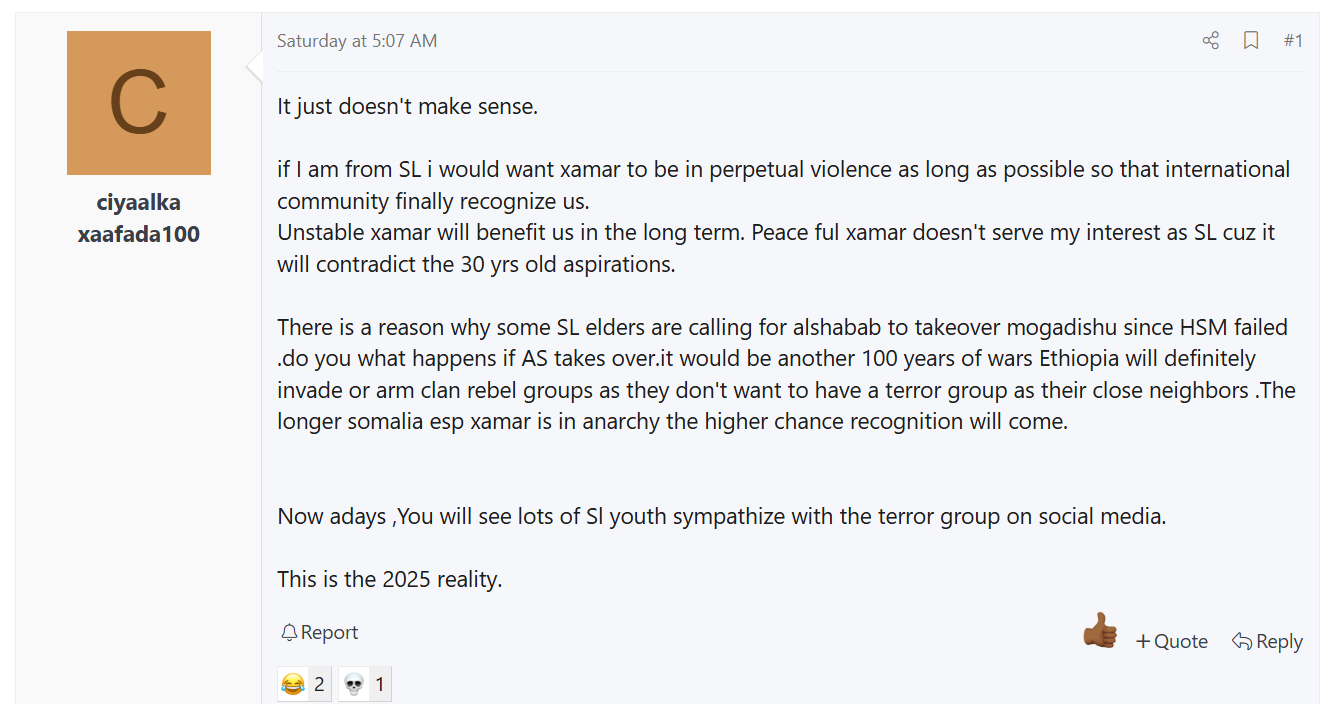This screenshot has width=1326, height=704.
Task: Open the Saturday at 5:07 AM timestamp link
Action: (x=357, y=40)
